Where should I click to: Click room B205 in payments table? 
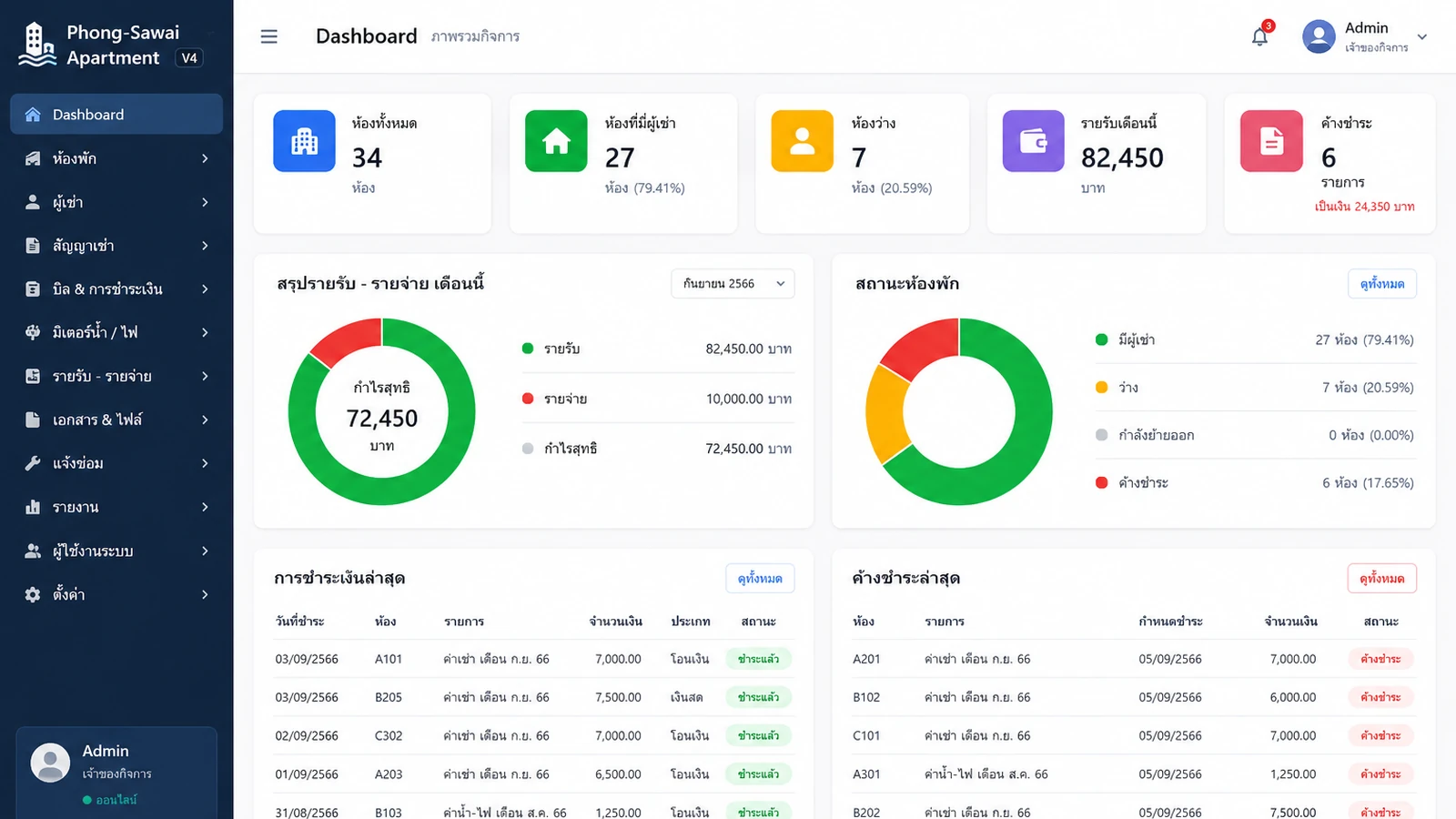tap(389, 697)
